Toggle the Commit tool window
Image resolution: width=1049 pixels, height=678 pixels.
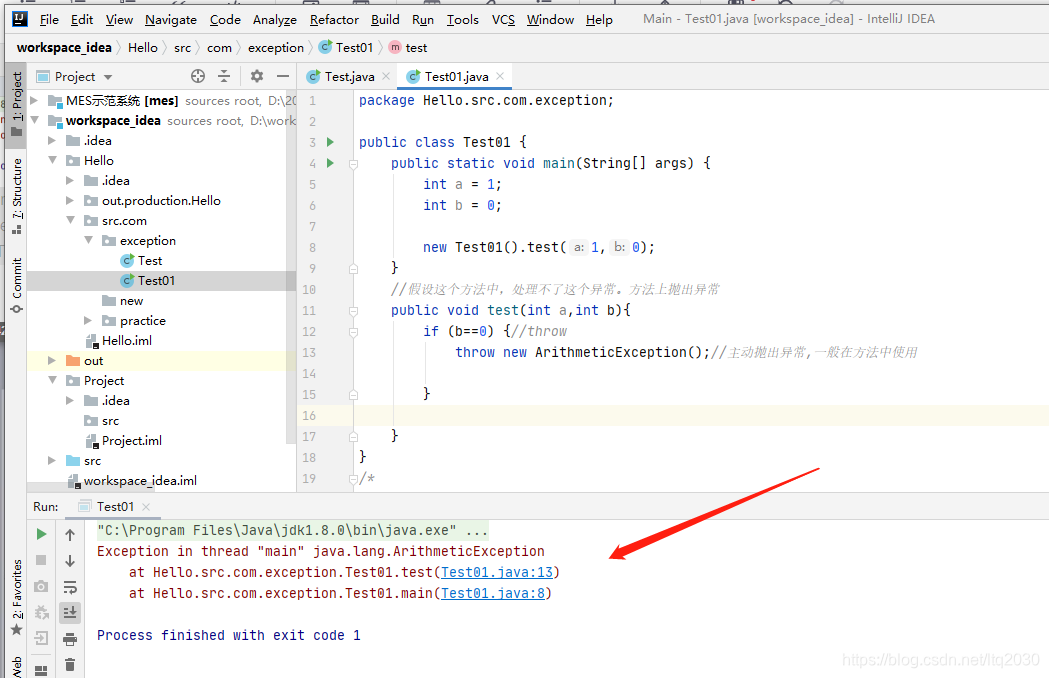pyautogui.click(x=16, y=285)
